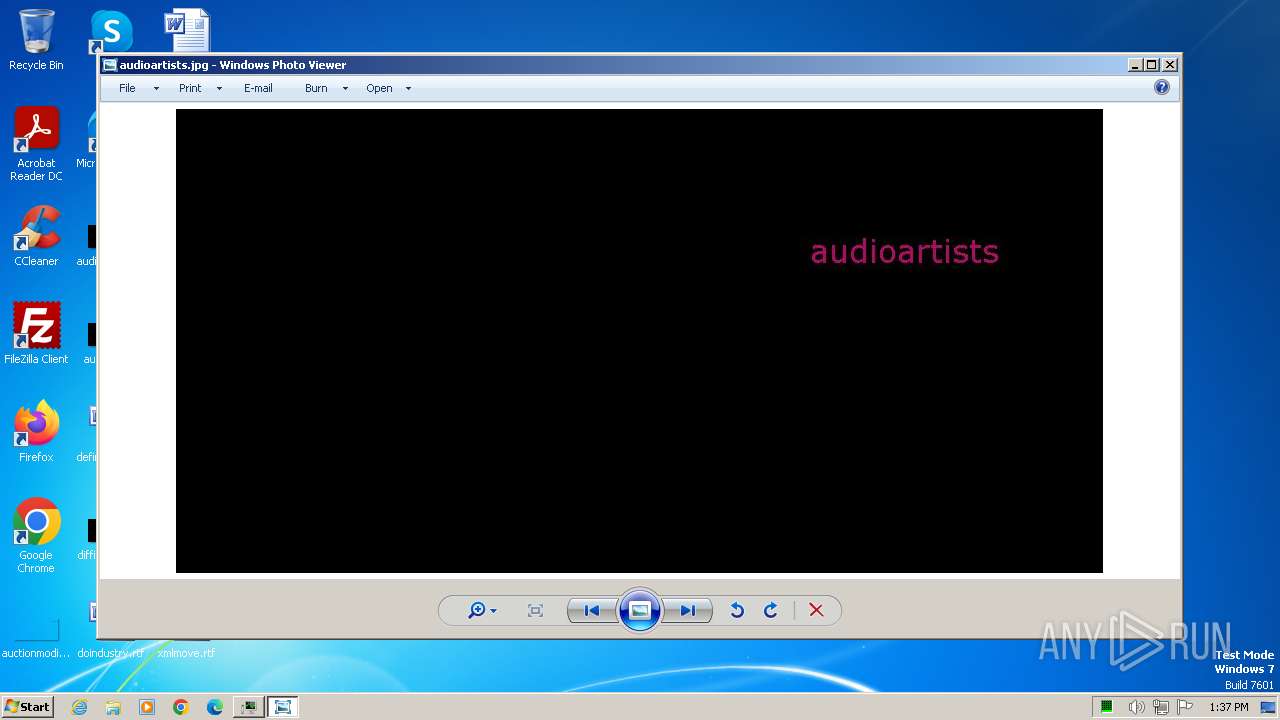Screen dimensions: 1280x720
Task: Play the slide show
Action: pyautogui.click(x=640, y=610)
